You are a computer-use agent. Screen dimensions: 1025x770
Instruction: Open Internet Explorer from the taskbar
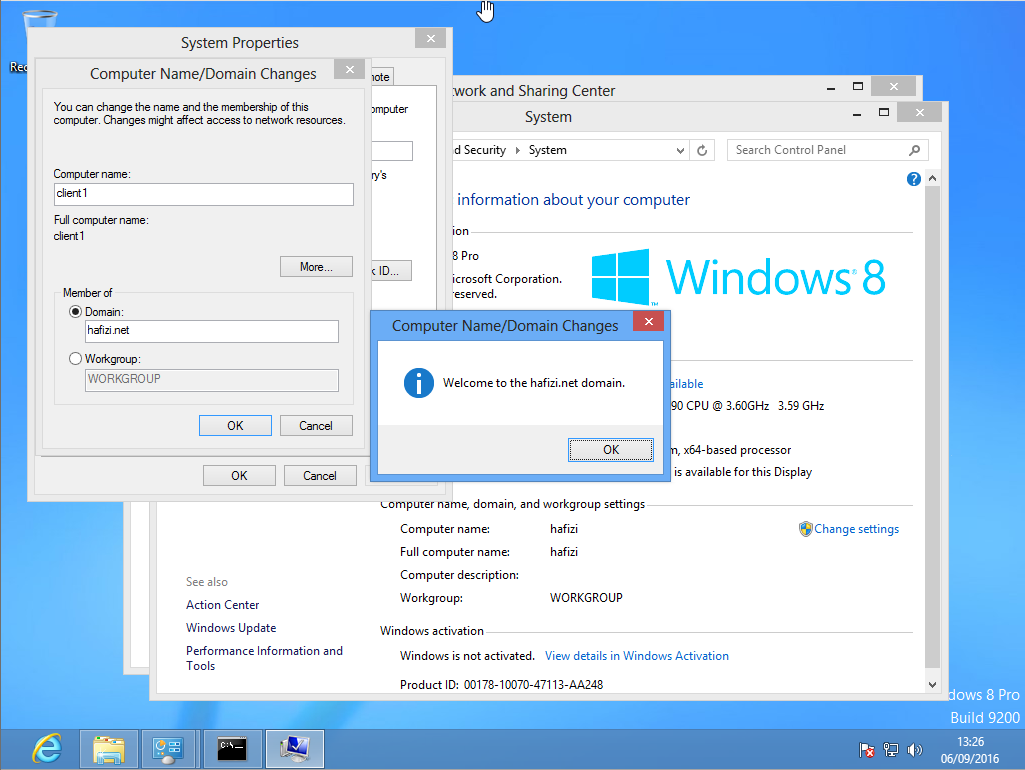[x=46, y=748]
